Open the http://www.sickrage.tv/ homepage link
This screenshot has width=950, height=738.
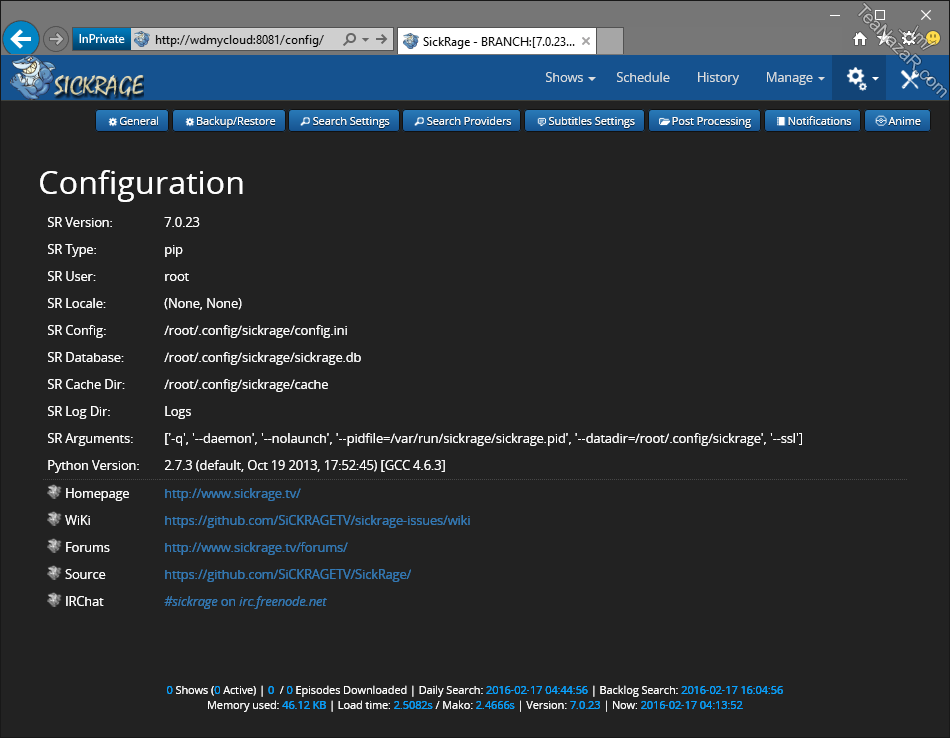[232, 494]
